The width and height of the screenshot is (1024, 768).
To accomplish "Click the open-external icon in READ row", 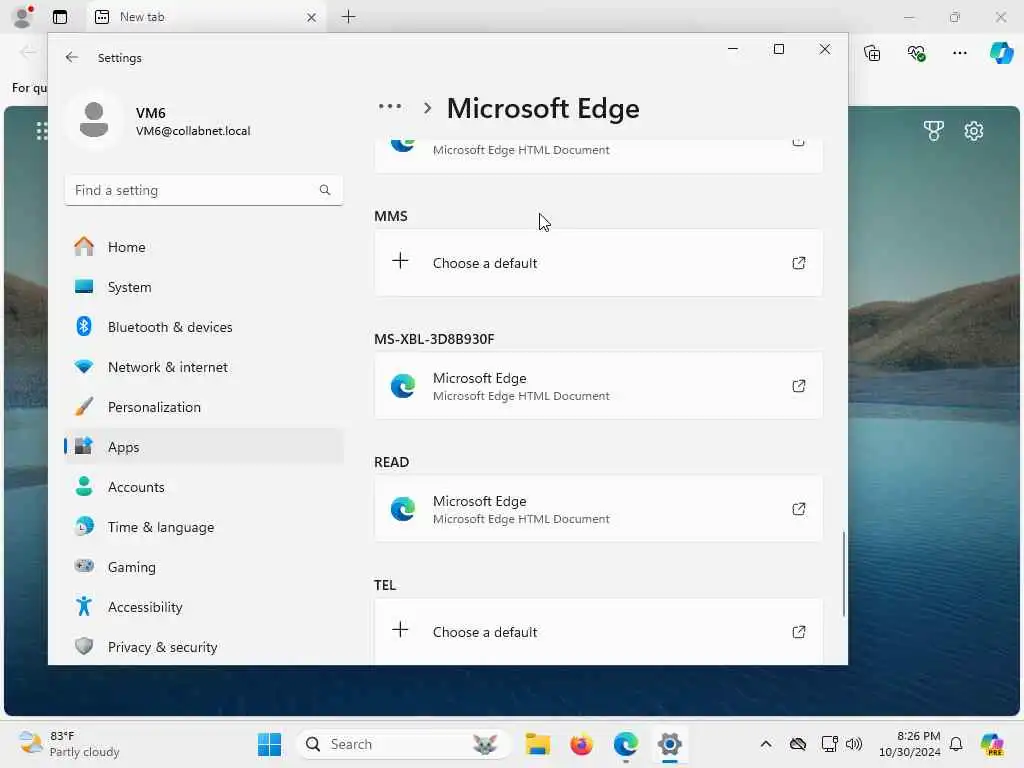I will [x=799, y=509].
